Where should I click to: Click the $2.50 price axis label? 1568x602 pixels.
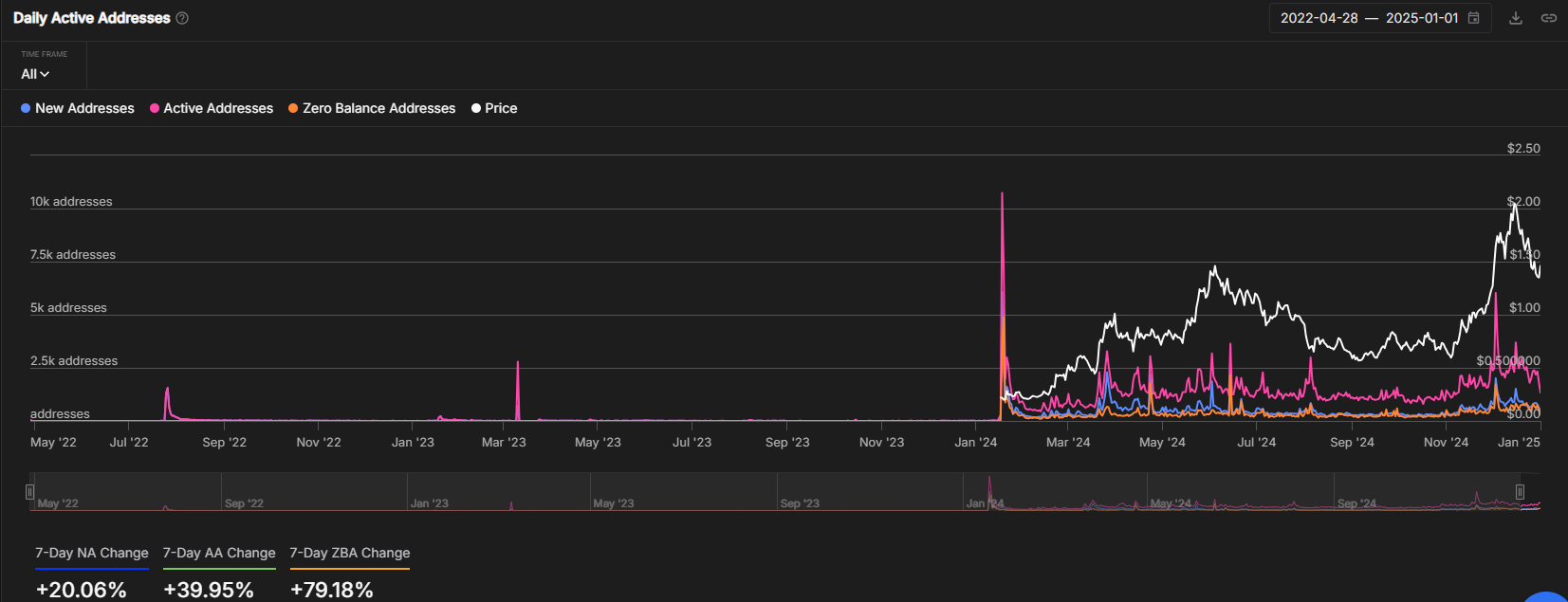pos(1523,149)
